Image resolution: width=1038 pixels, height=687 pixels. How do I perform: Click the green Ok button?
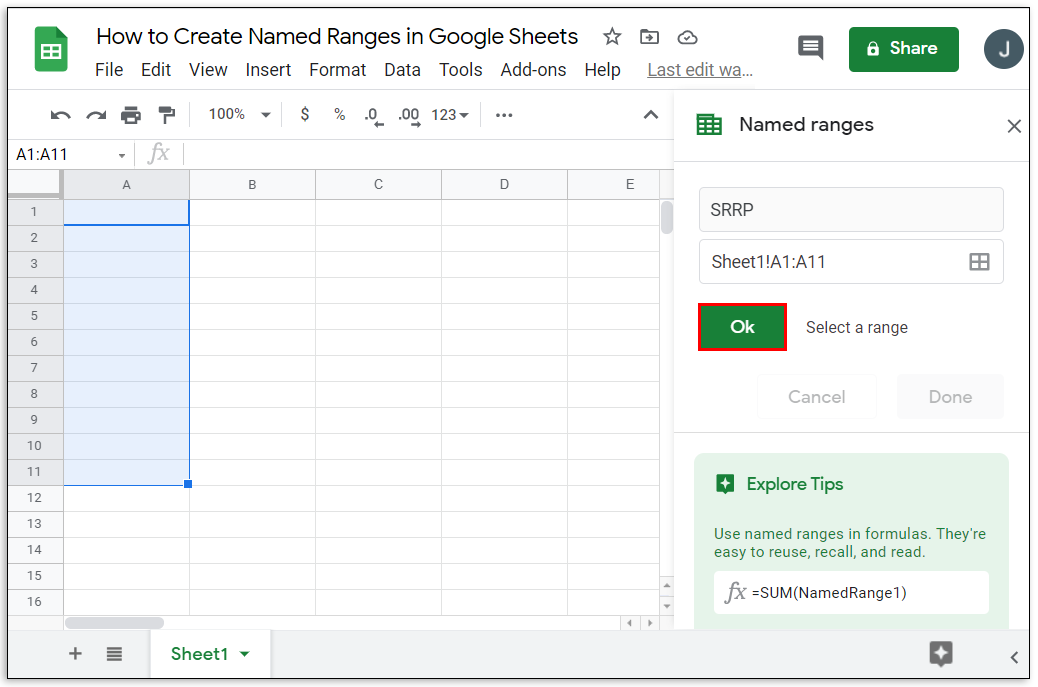[742, 327]
